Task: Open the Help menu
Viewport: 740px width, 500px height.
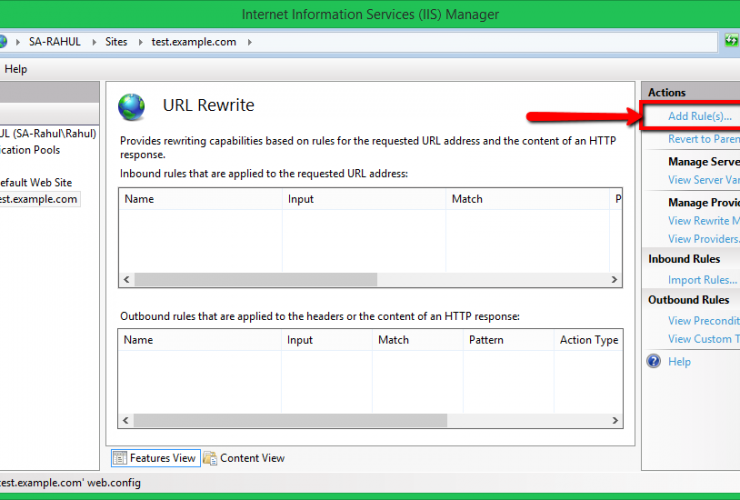Action: coord(16,69)
